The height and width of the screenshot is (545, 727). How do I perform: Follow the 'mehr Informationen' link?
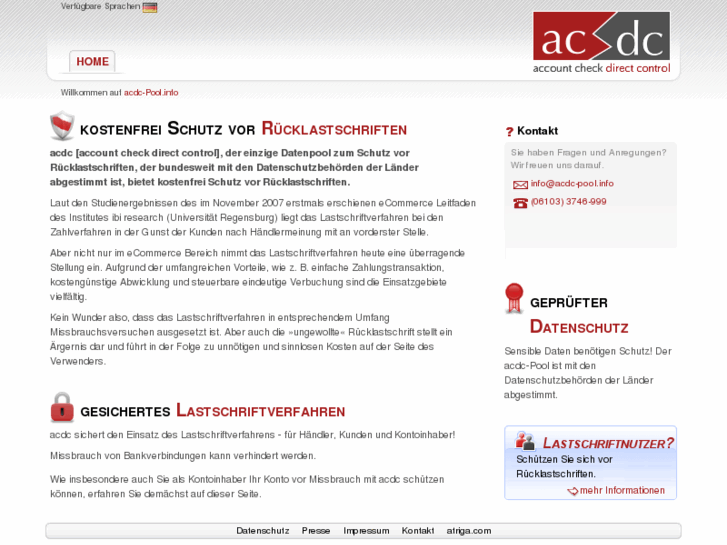(622, 490)
